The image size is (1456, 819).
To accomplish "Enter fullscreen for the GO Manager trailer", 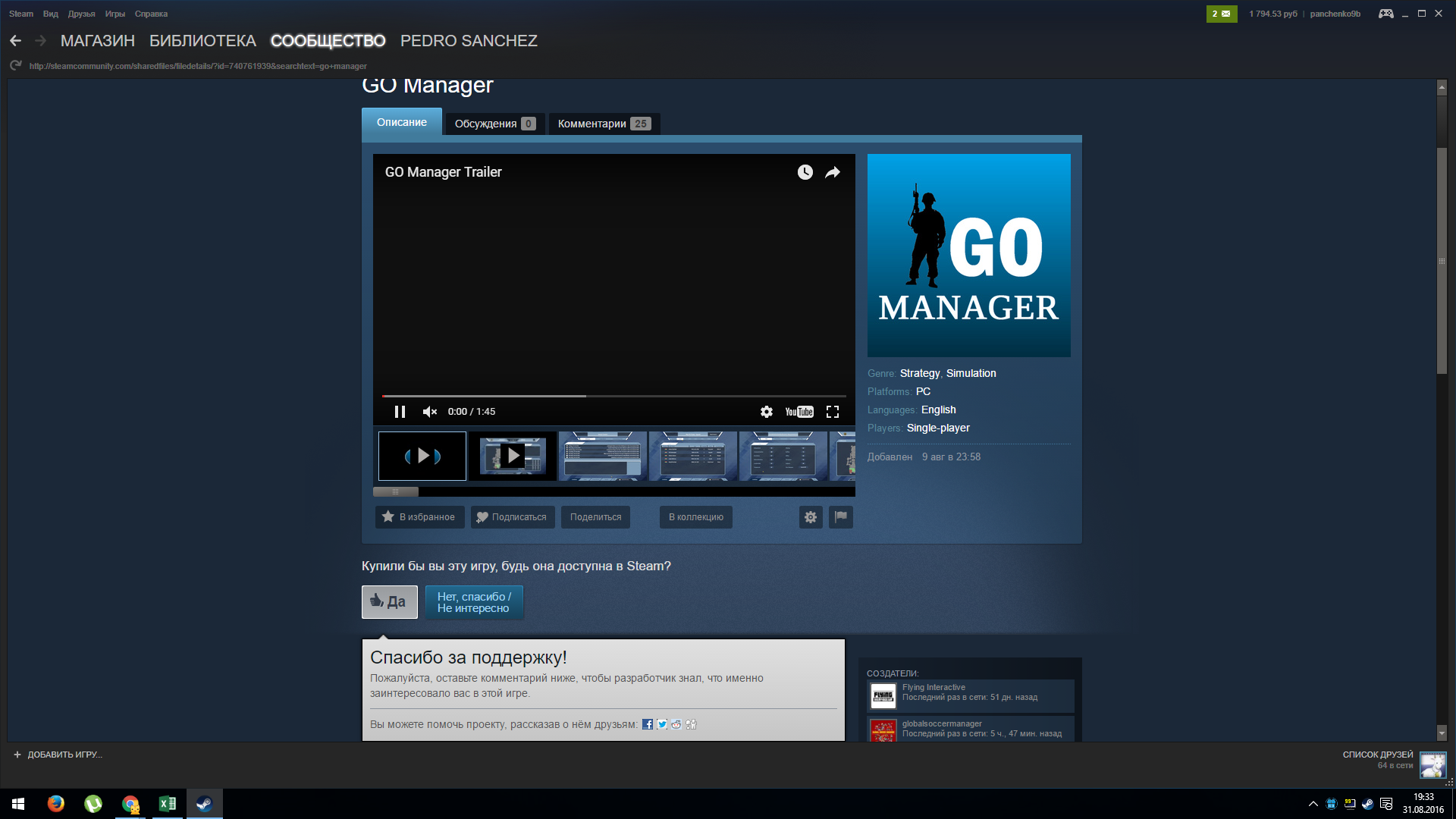I will tap(833, 412).
